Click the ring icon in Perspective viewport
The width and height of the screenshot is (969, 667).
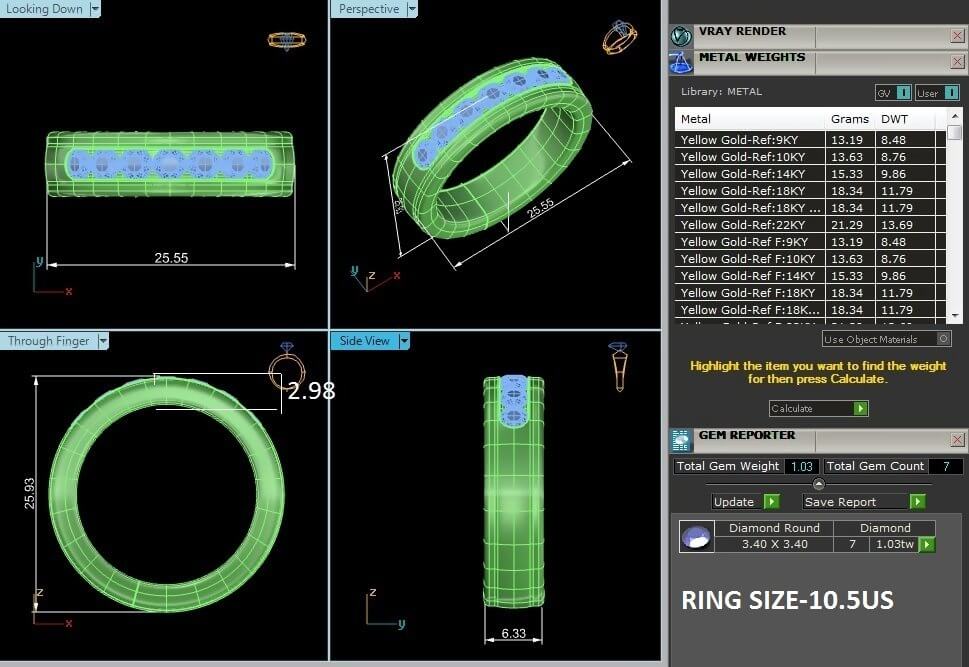(x=619, y=37)
